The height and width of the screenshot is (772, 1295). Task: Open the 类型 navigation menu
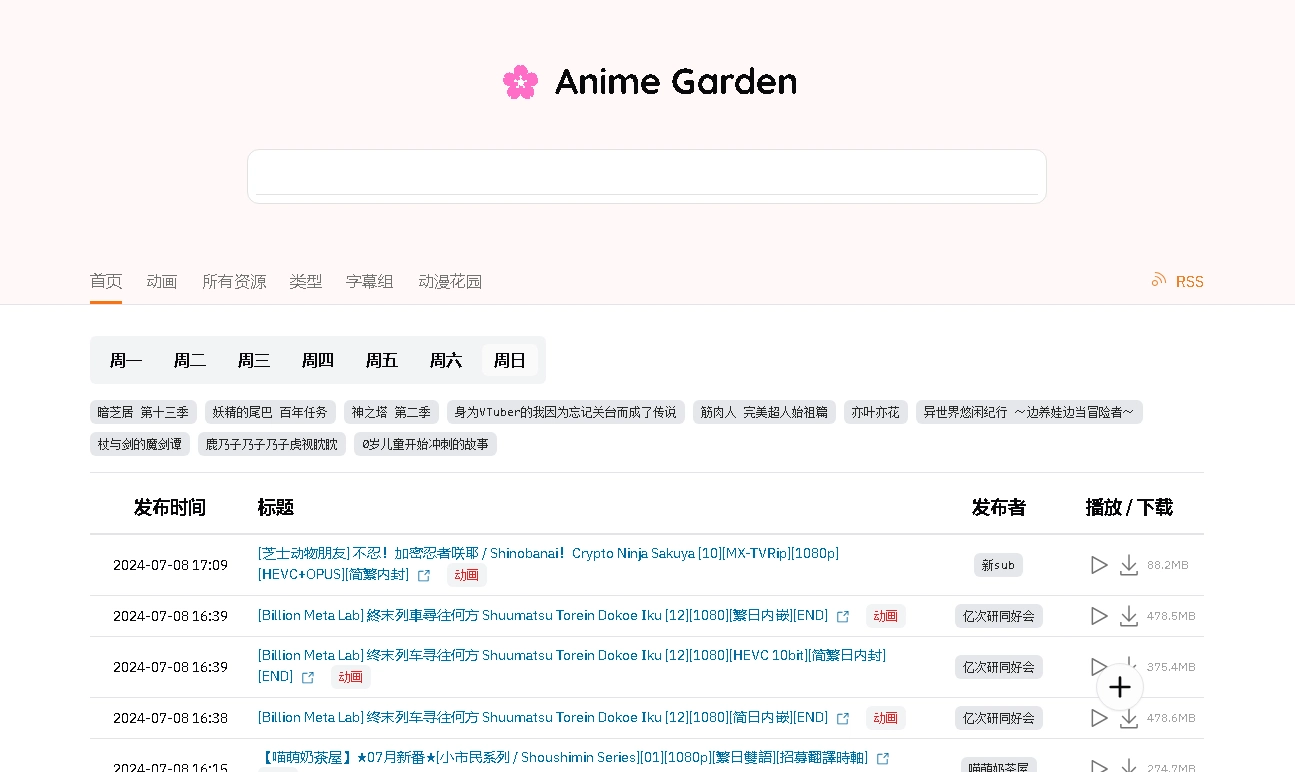click(x=306, y=281)
